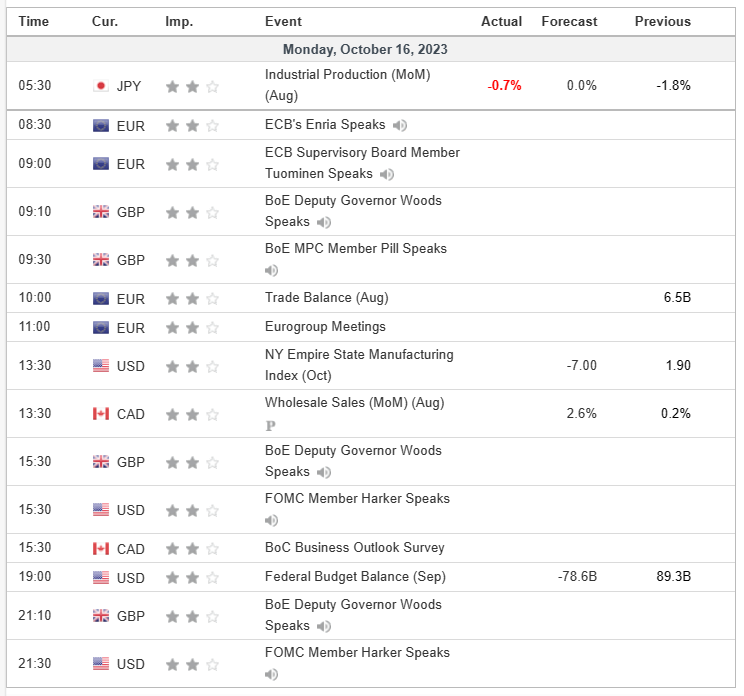Click the Imp. column header
This screenshot has width=744, height=696.
[x=181, y=21]
